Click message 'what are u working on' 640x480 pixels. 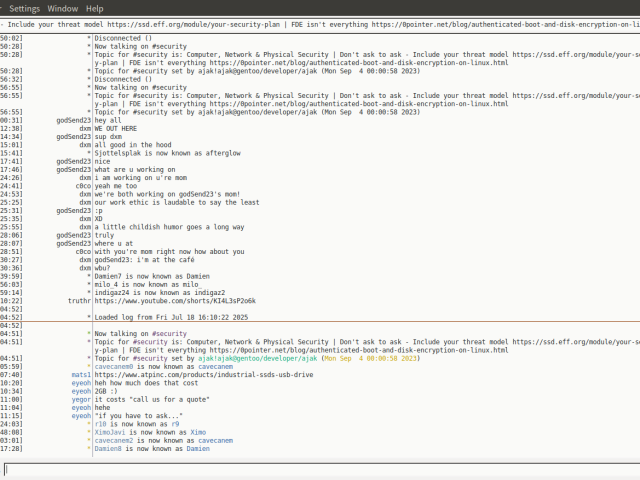pos(135,169)
